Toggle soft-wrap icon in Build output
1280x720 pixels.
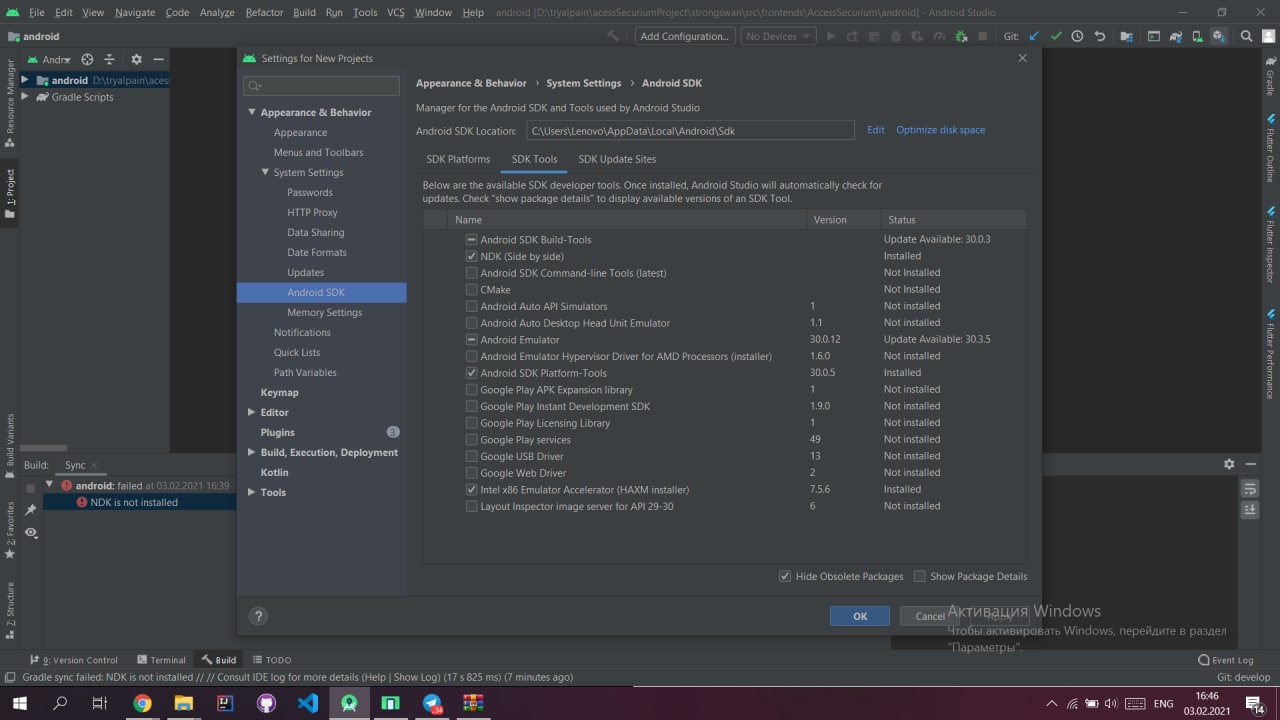pos(1250,489)
